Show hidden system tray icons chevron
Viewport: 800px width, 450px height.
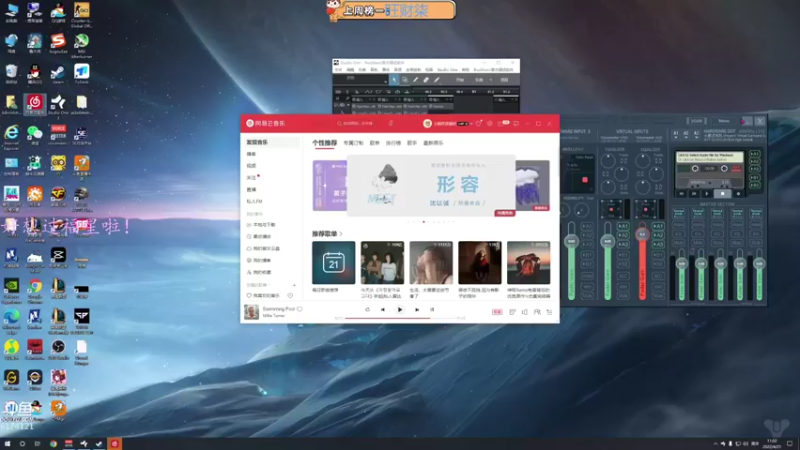(715, 444)
